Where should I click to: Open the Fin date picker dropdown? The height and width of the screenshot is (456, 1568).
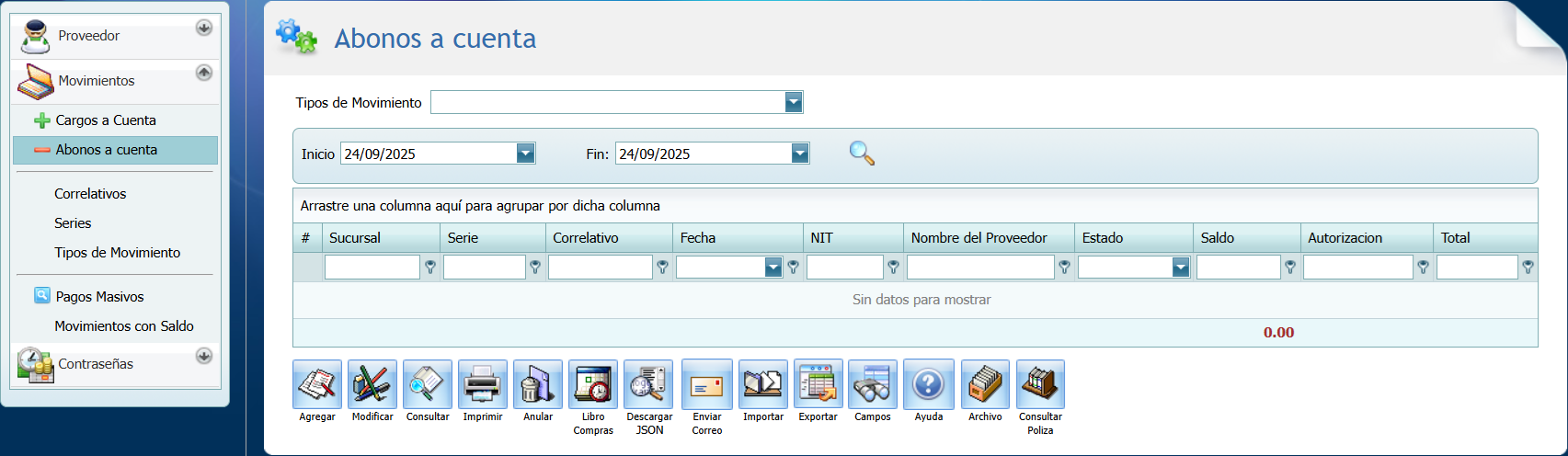click(800, 154)
